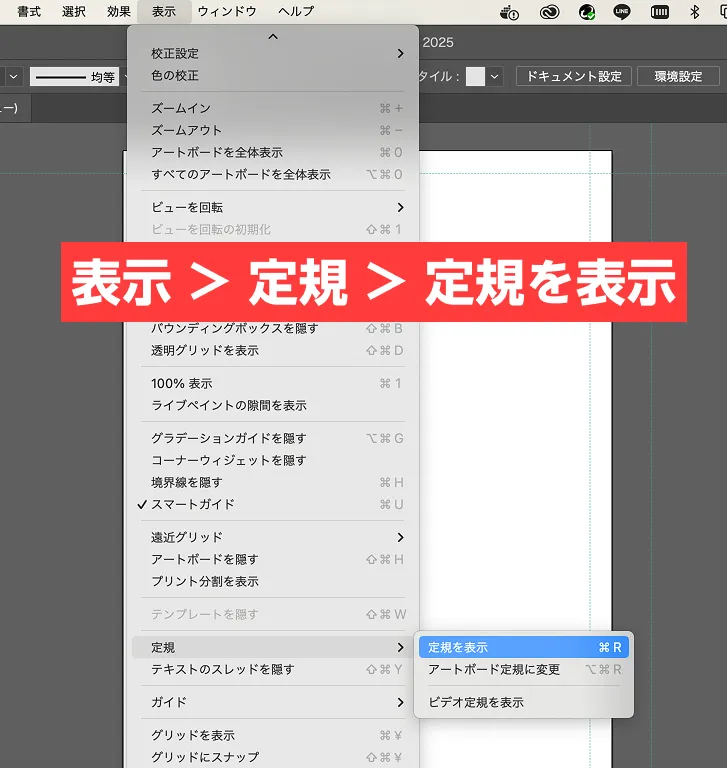Open the ウィンドウ menu in the menu bar
This screenshot has width=727, height=768.
pos(227,12)
